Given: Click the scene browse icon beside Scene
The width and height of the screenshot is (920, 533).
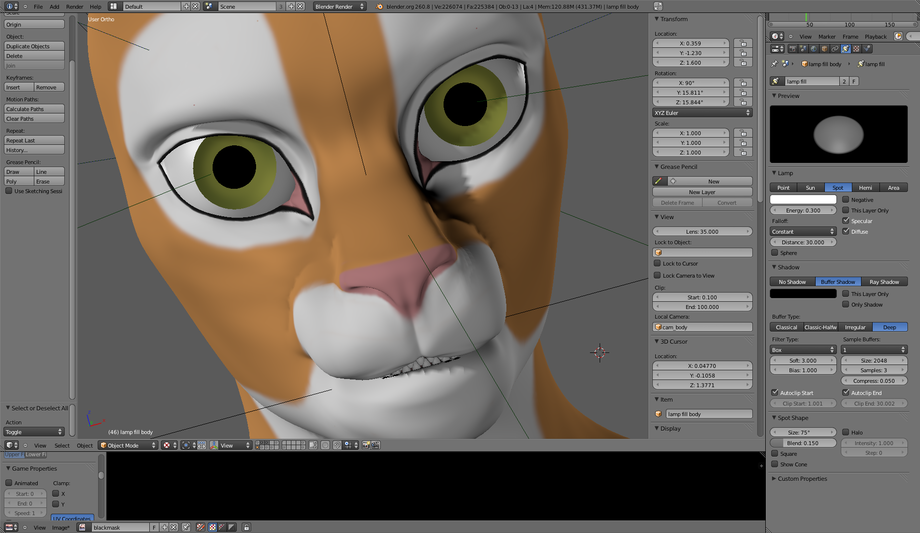Looking at the screenshot, I should 209,6.
